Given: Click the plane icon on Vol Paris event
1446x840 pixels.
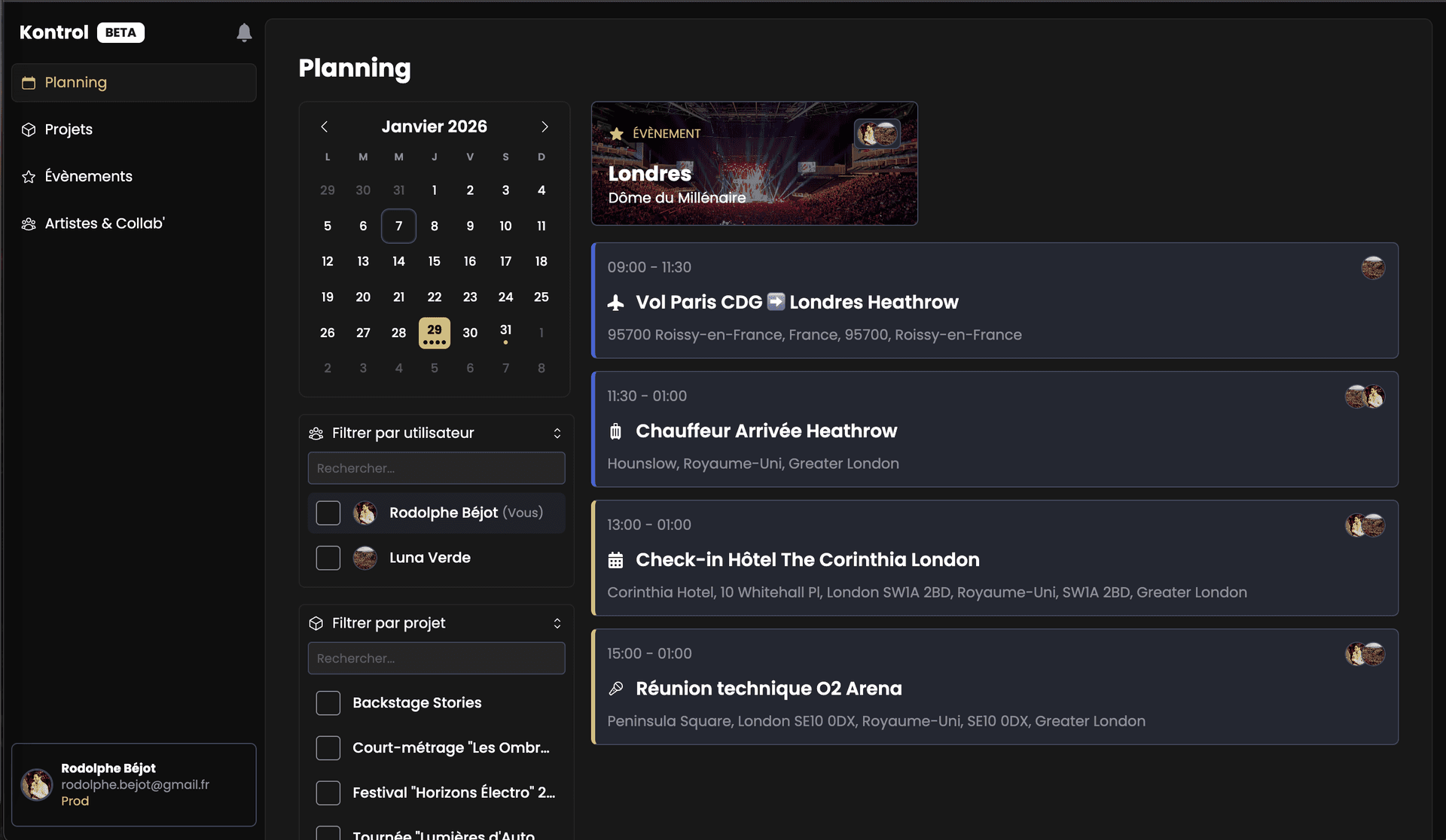Looking at the screenshot, I should [x=616, y=303].
